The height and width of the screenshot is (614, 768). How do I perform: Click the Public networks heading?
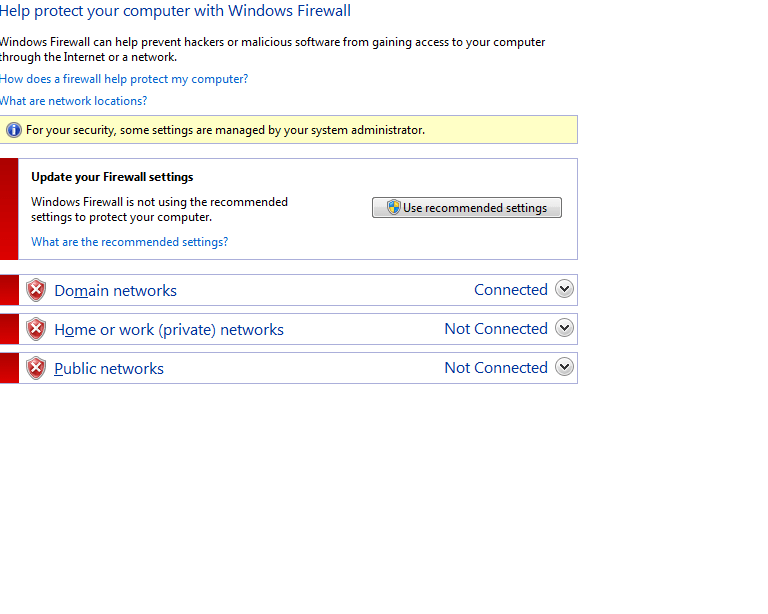(109, 369)
